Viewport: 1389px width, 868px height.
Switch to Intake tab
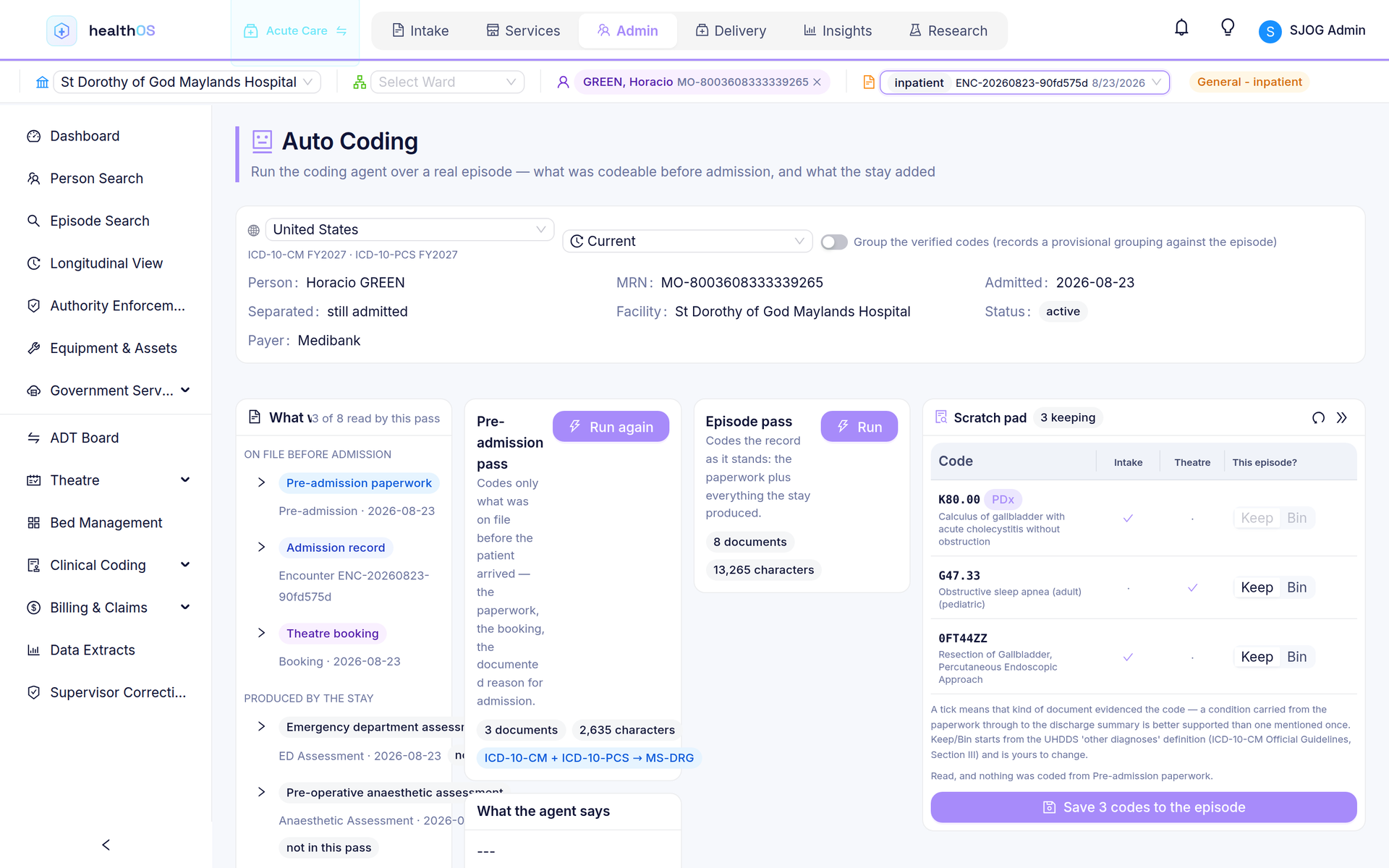tap(420, 31)
